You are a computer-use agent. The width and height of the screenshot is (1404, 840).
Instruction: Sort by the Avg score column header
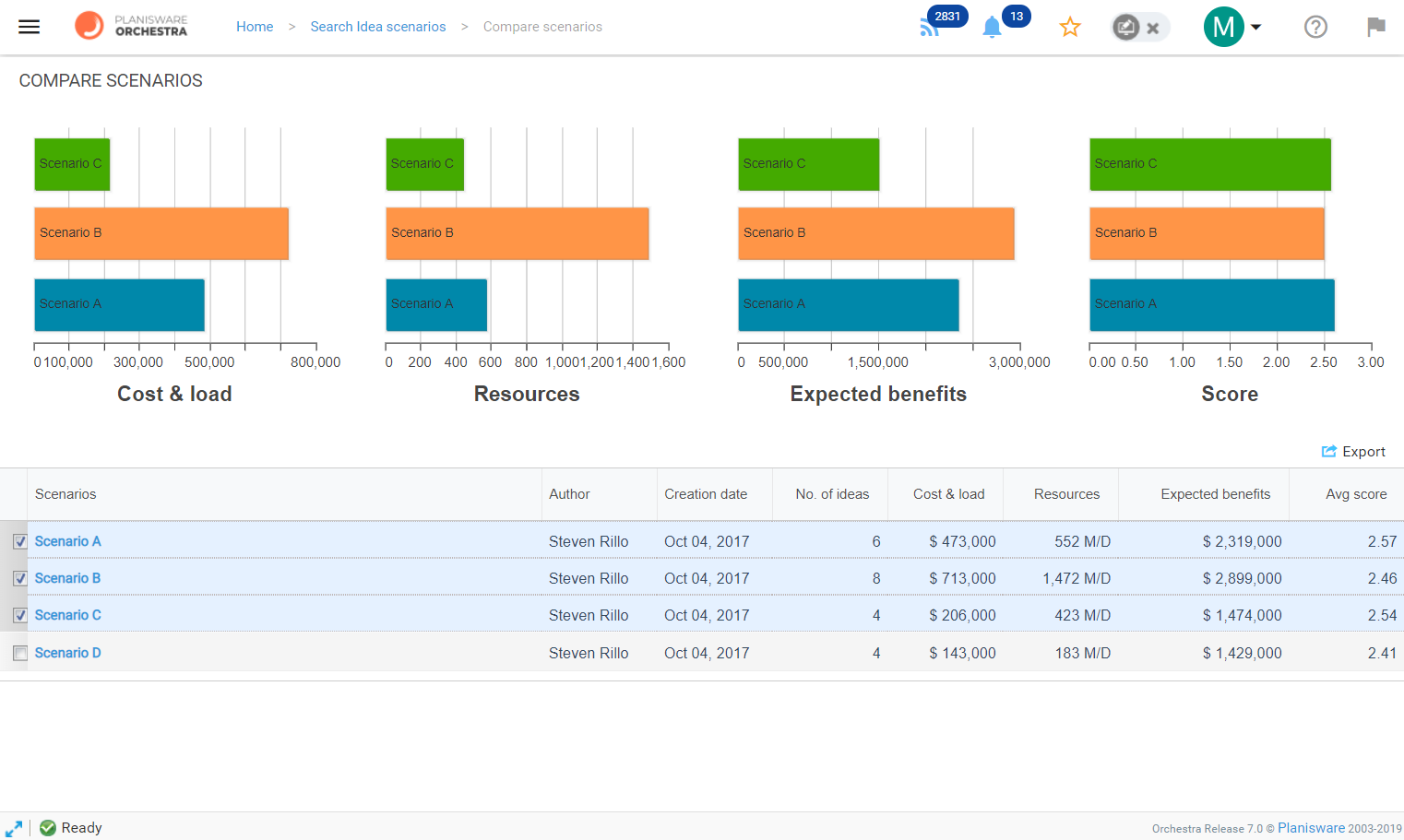tap(1356, 494)
